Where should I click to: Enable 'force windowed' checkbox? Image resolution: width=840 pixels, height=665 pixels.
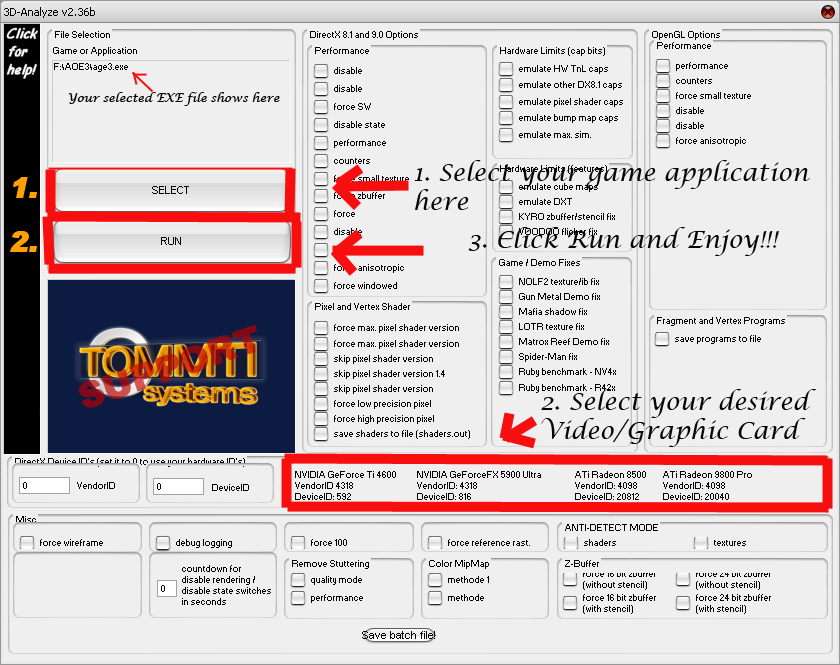pos(321,286)
